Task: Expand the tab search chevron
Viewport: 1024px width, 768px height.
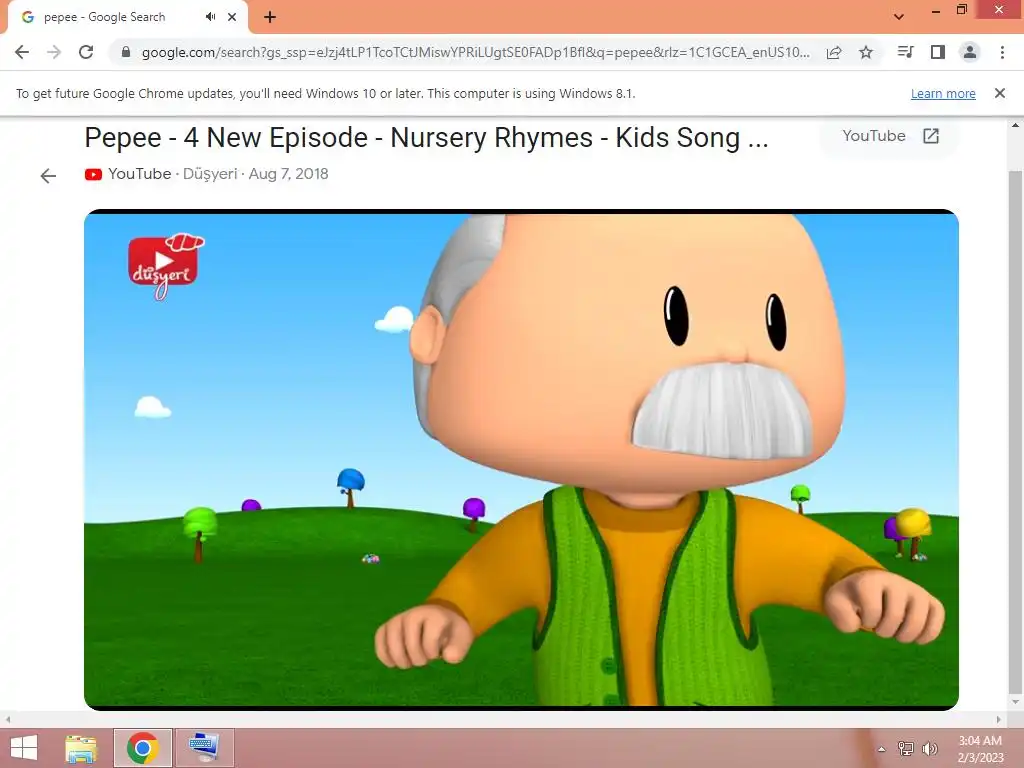Action: (x=899, y=17)
